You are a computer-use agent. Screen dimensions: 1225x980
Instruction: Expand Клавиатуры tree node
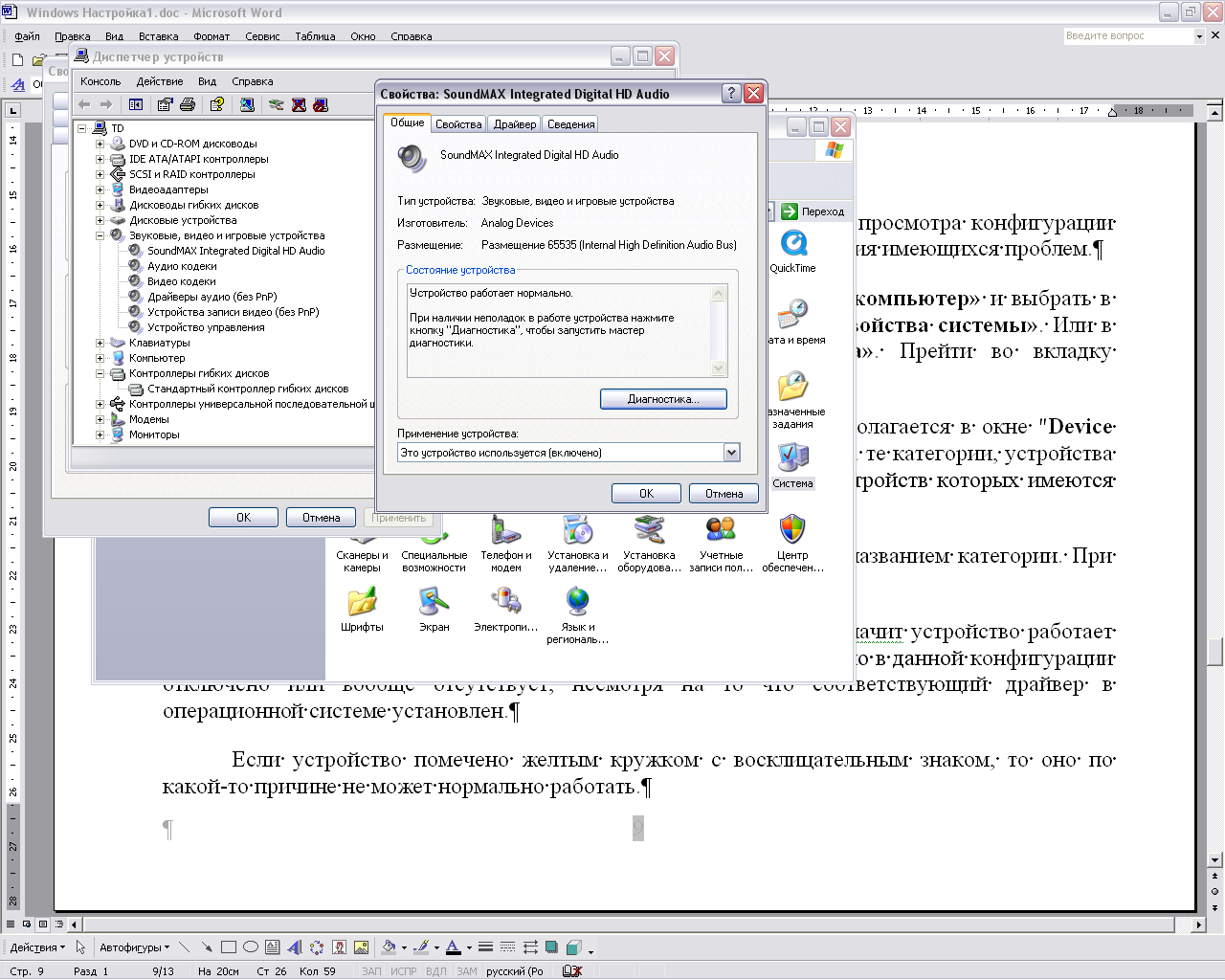point(100,343)
